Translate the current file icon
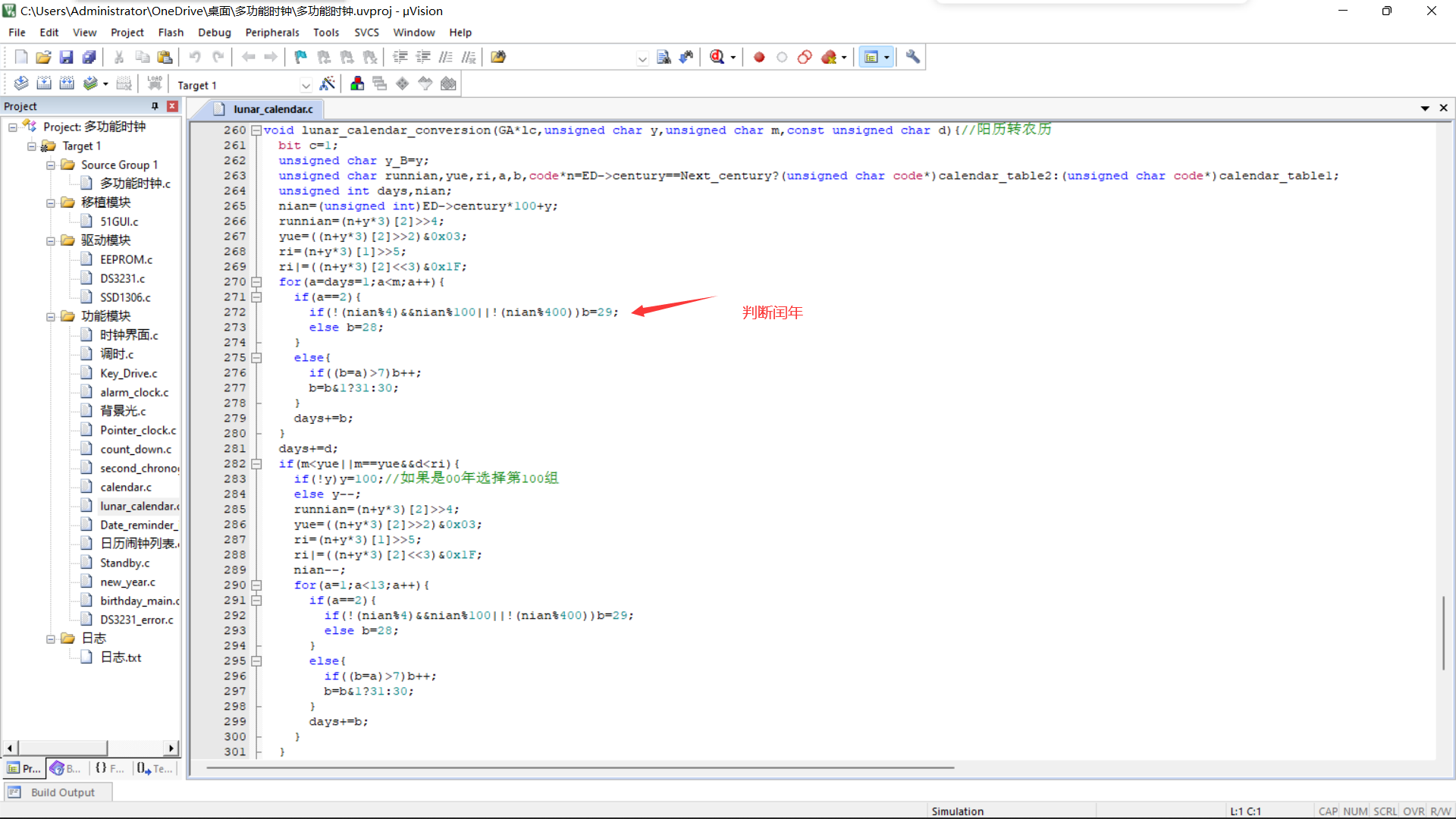Image resolution: width=1456 pixels, height=819 pixels. 21,83
